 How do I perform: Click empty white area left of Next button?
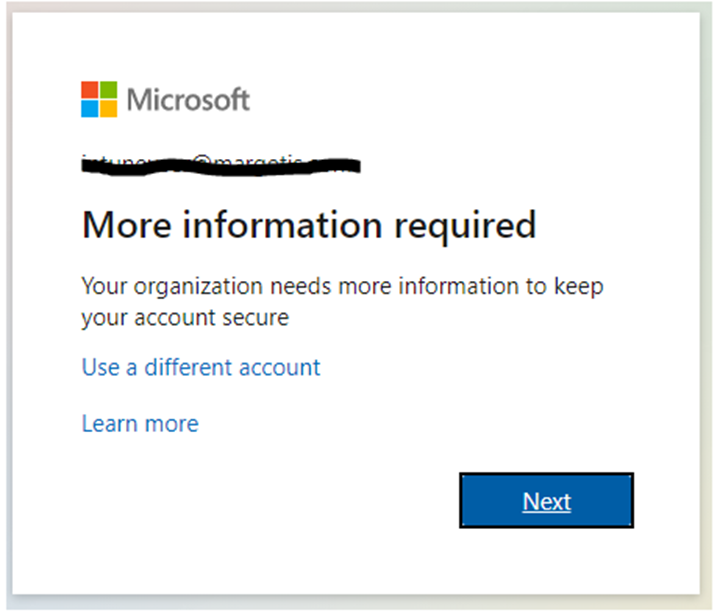[x=300, y=500]
